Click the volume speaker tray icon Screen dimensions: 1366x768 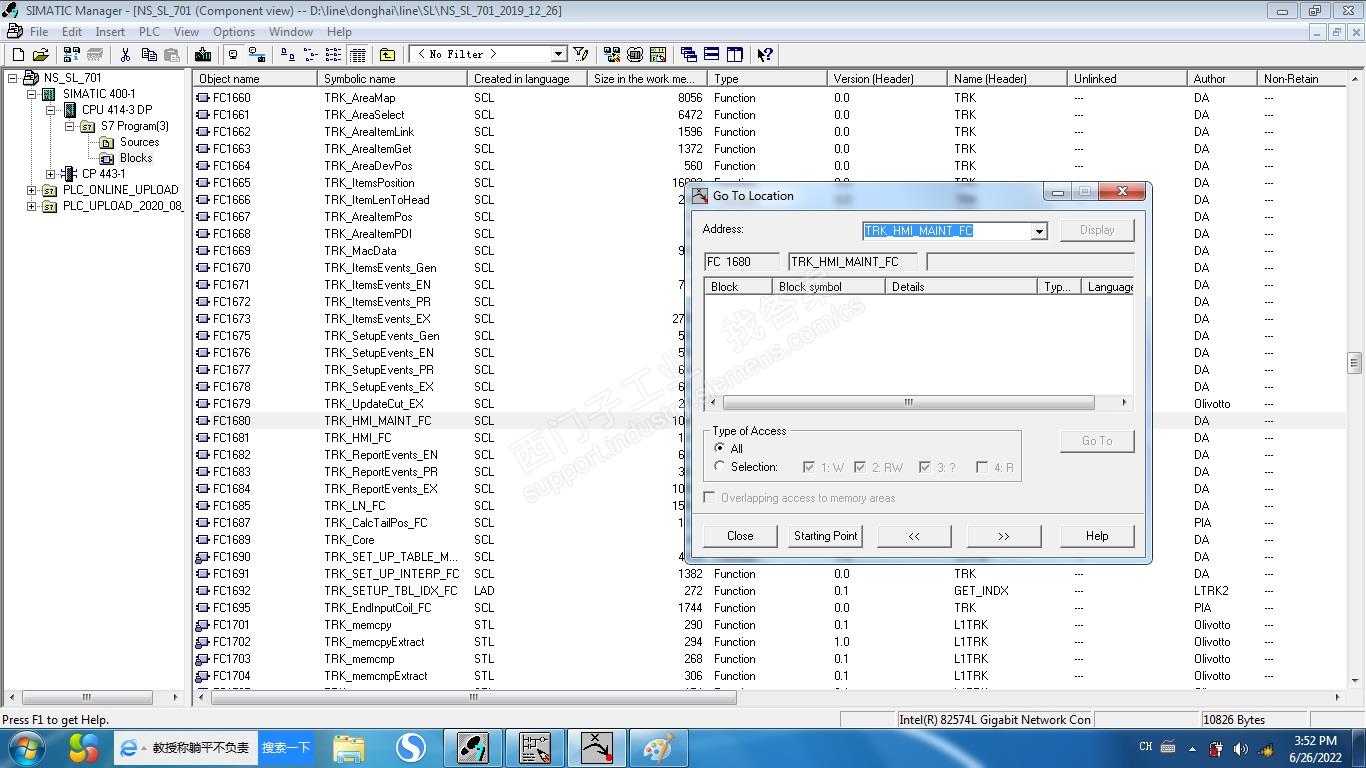point(1241,748)
